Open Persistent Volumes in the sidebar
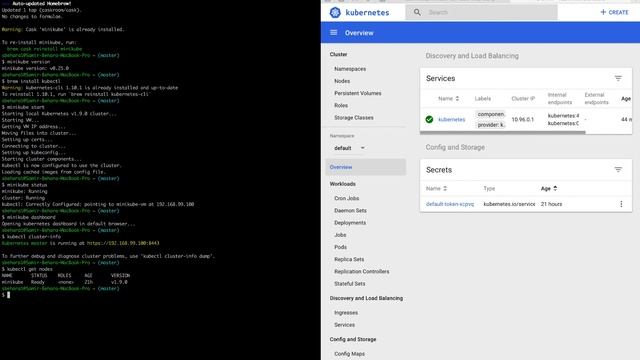 [358, 93]
